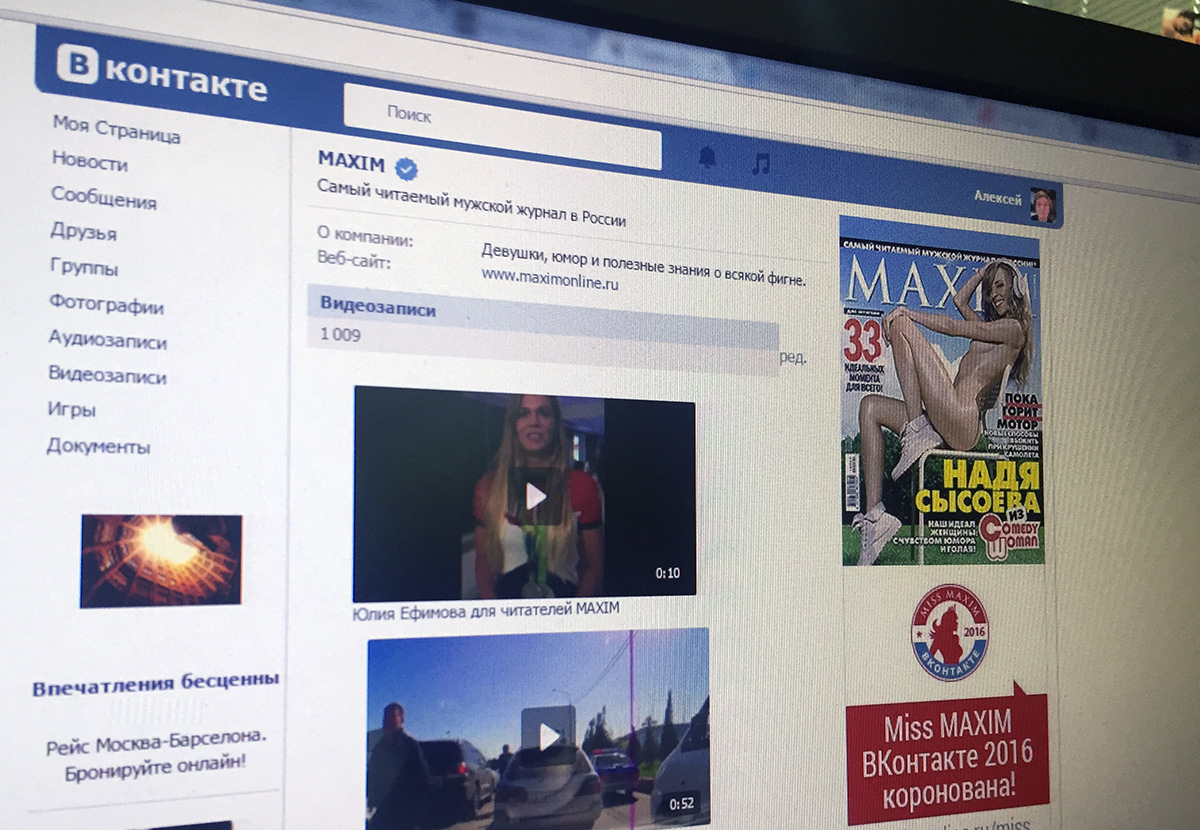Open Документы in the sidebar
This screenshot has height=830, width=1200.
coord(98,446)
